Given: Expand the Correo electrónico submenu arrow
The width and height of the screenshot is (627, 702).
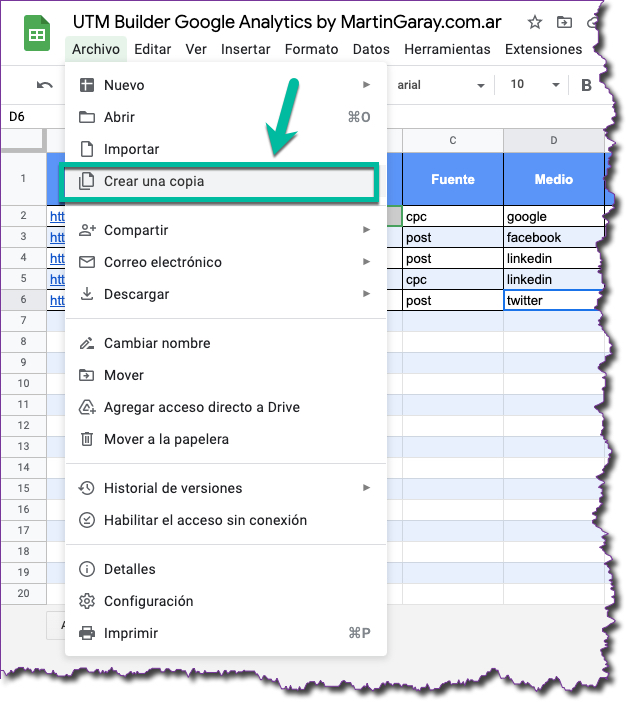Looking at the screenshot, I should pyautogui.click(x=367, y=261).
